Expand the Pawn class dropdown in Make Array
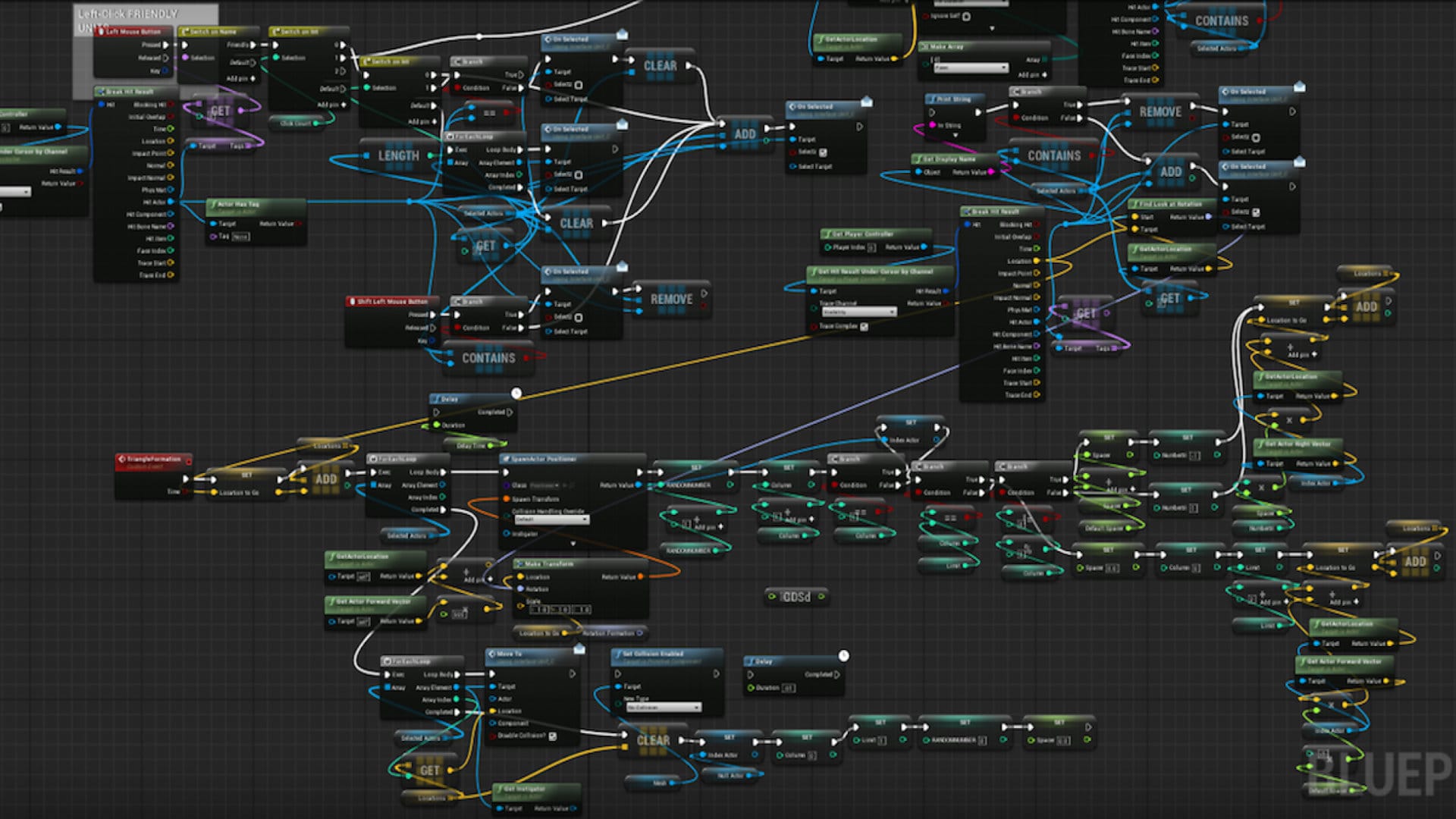 [1003, 67]
